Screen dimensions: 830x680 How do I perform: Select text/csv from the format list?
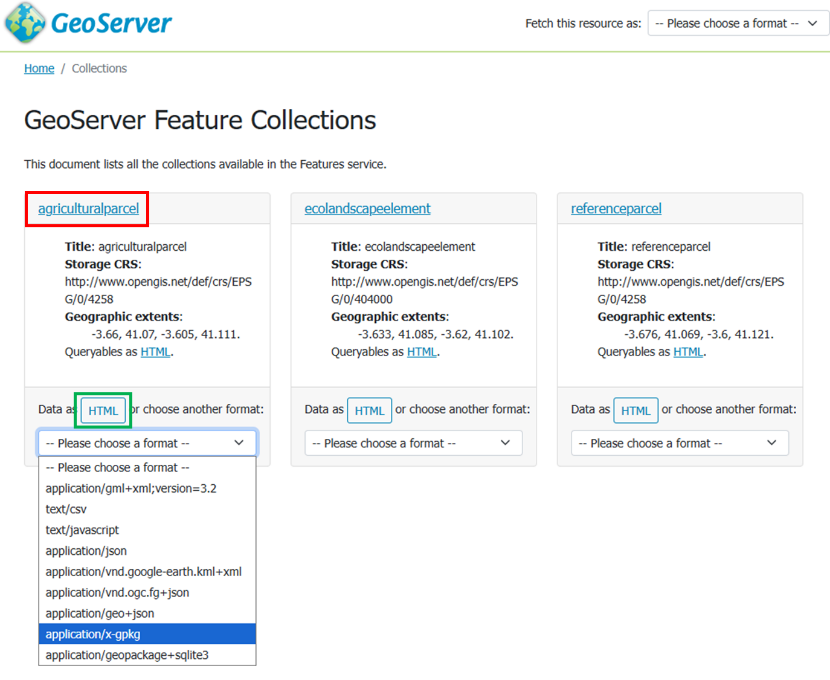[66, 509]
